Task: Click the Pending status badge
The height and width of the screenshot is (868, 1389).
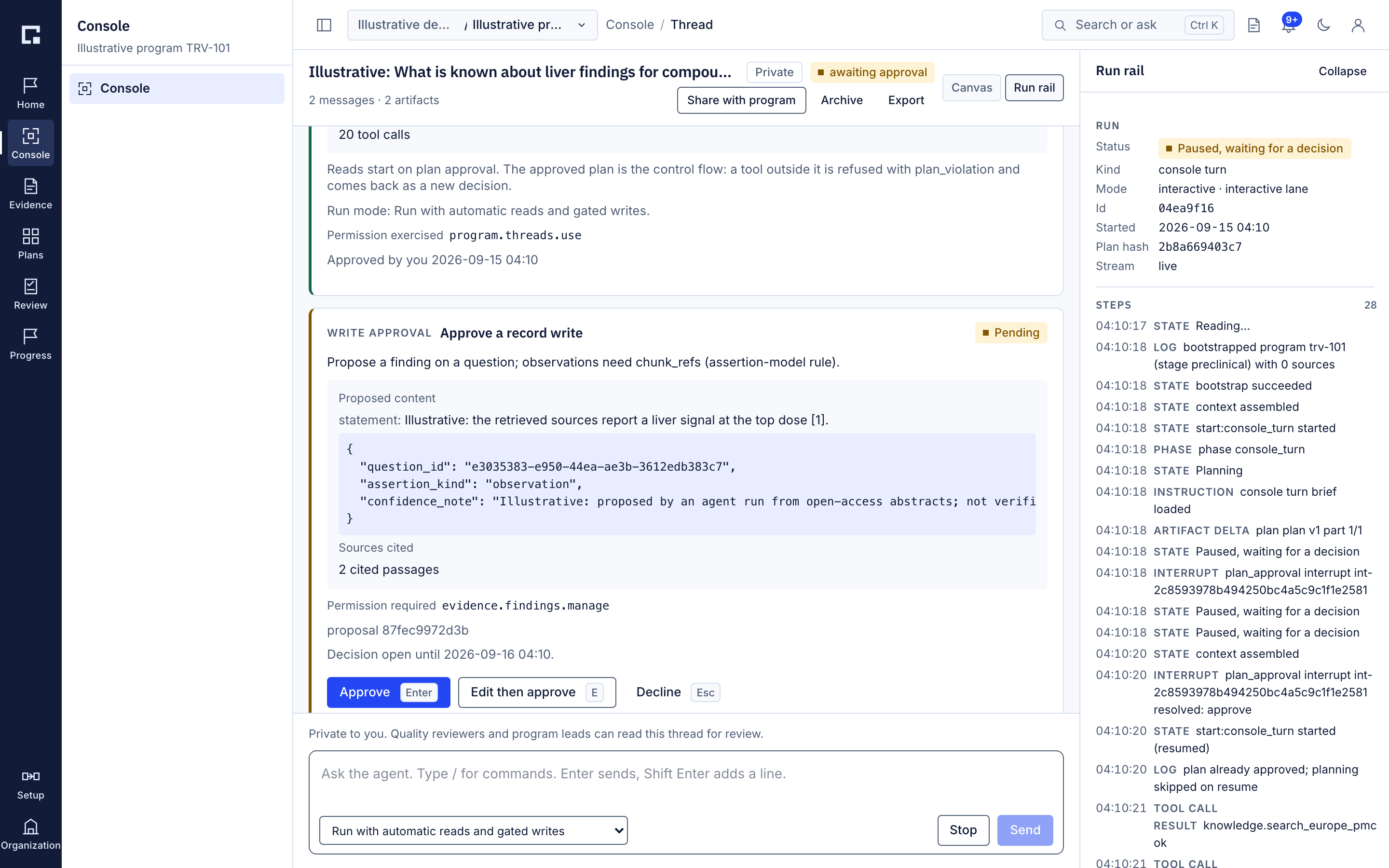Action: pos(1011,333)
